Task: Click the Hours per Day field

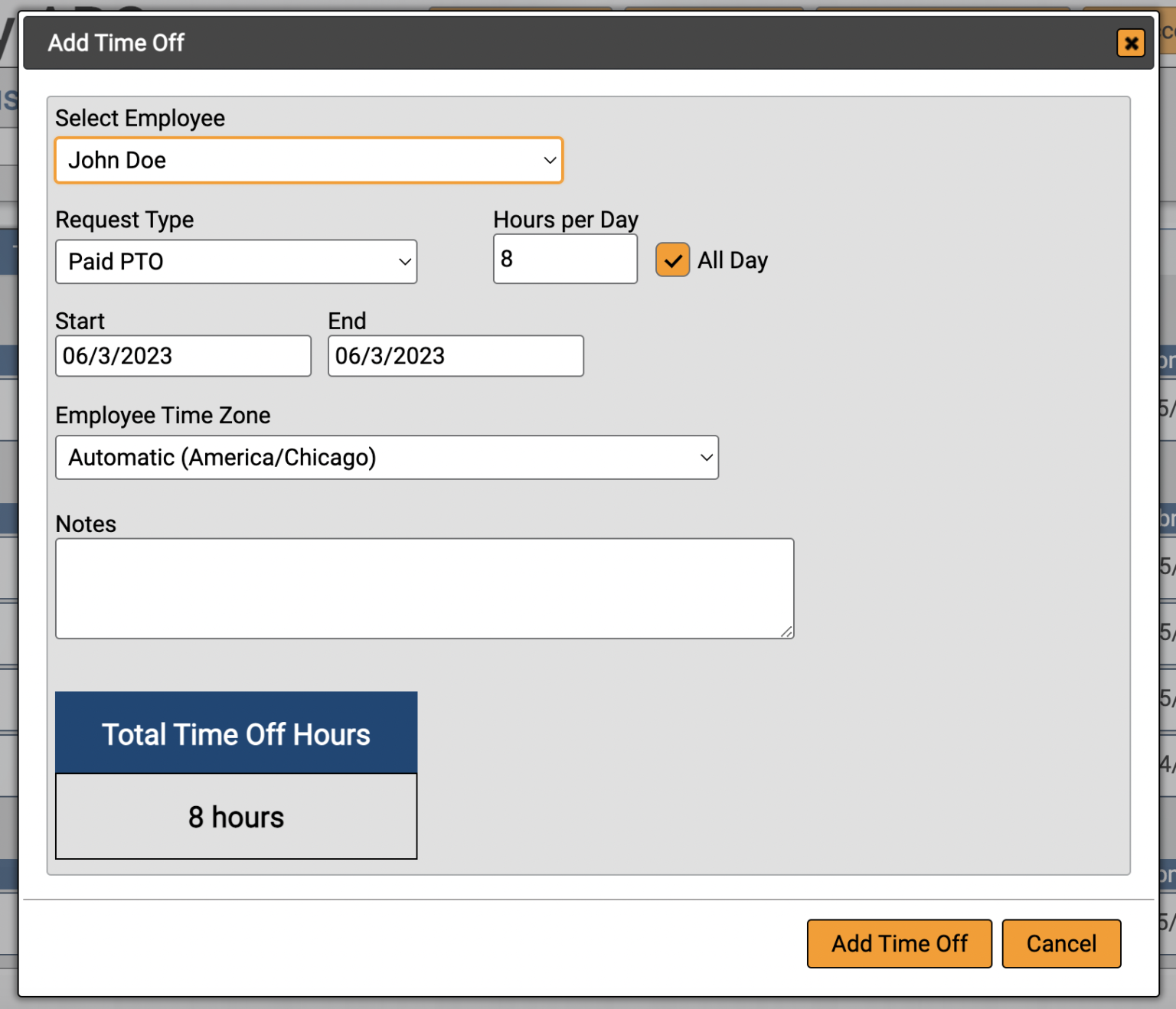Action: [x=564, y=259]
